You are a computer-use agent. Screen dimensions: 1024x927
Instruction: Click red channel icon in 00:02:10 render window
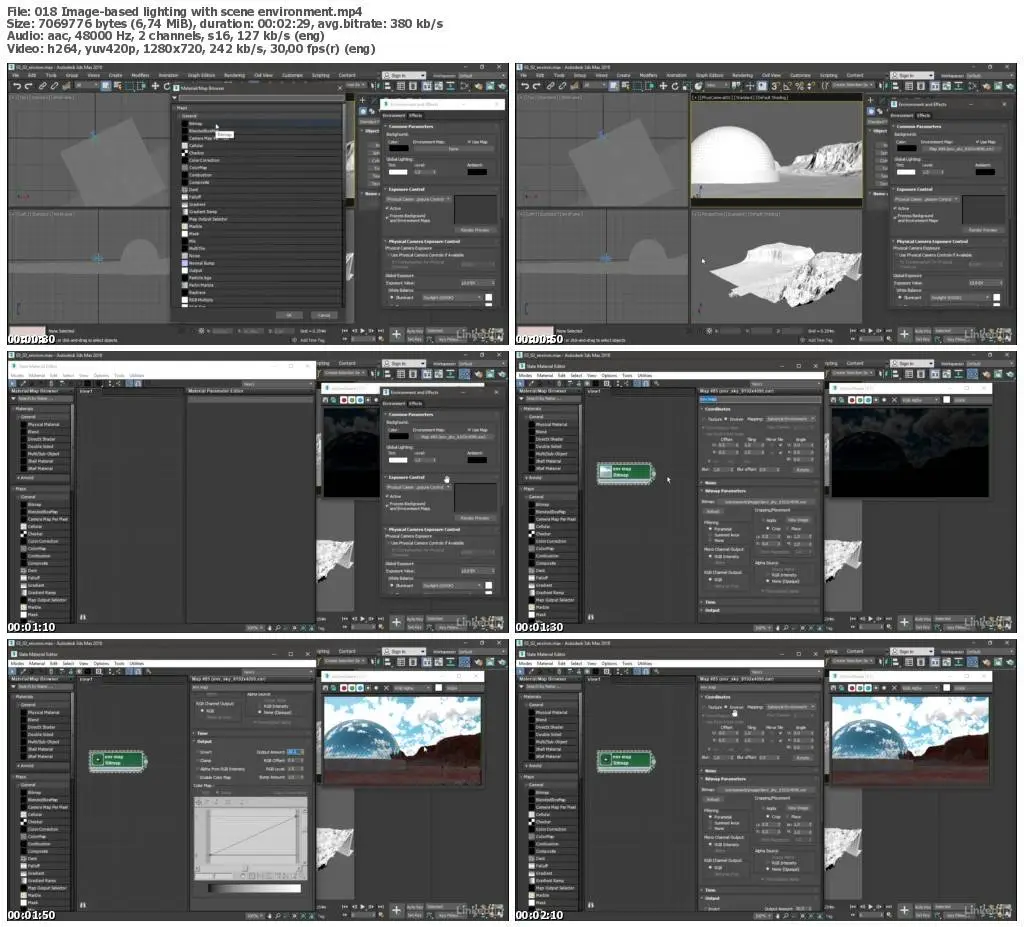(x=853, y=687)
